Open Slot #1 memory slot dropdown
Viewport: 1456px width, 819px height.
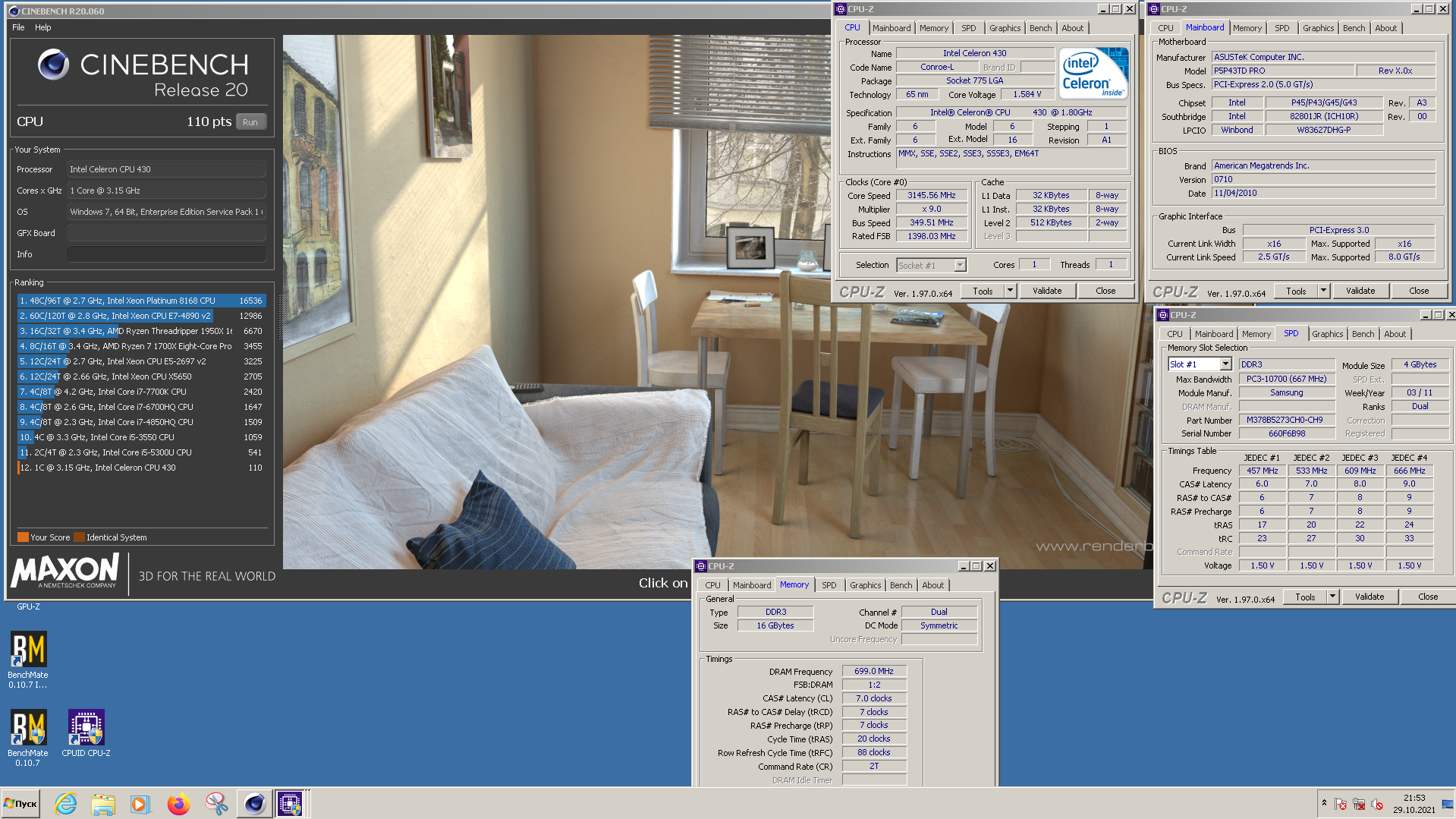coord(1225,364)
